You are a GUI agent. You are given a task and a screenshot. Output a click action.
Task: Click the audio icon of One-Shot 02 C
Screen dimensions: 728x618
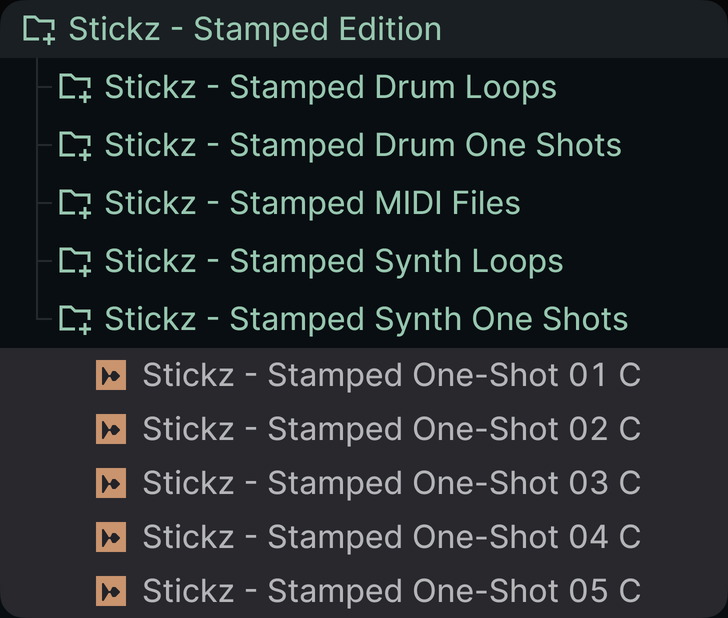(111, 429)
